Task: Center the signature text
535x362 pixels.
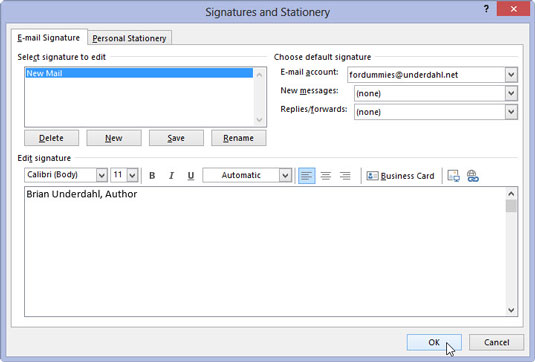Action: coord(326,176)
